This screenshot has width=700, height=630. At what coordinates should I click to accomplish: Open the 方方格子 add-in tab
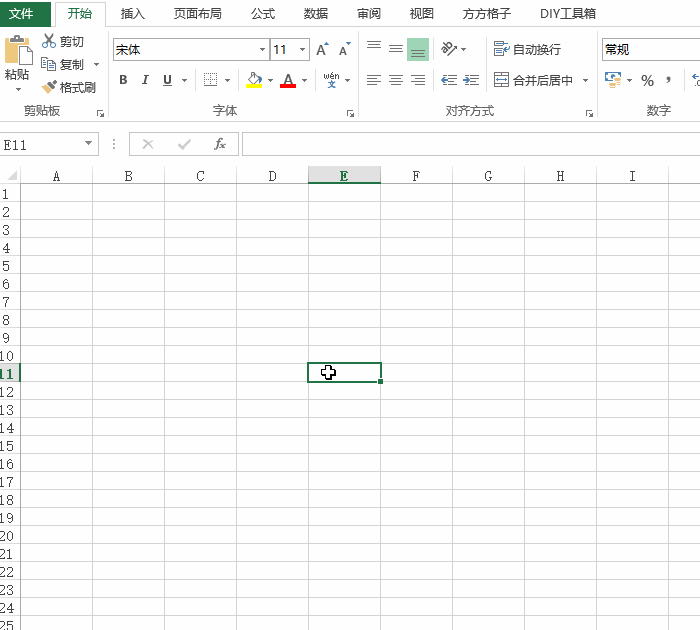coord(487,13)
